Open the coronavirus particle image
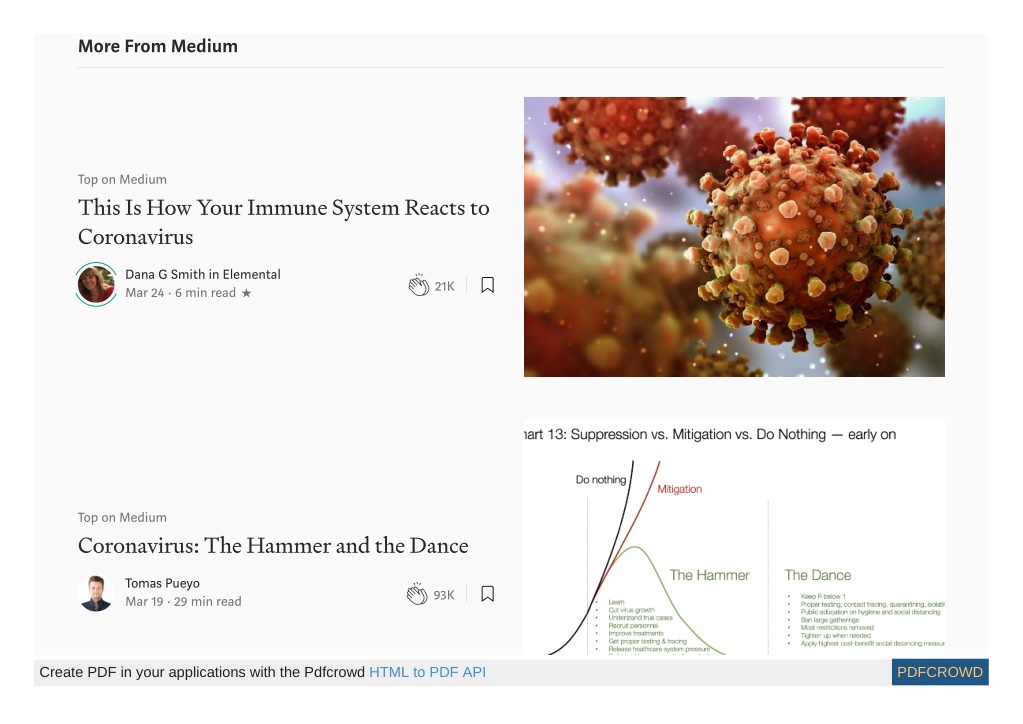The image size is (1023, 724). pos(734,237)
